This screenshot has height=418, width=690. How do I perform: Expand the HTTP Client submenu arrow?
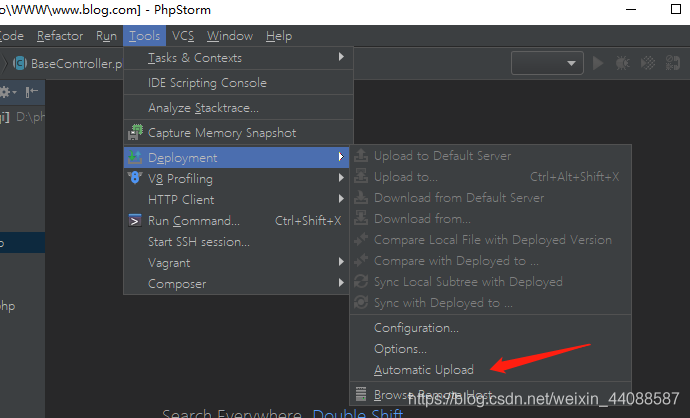click(341, 199)
